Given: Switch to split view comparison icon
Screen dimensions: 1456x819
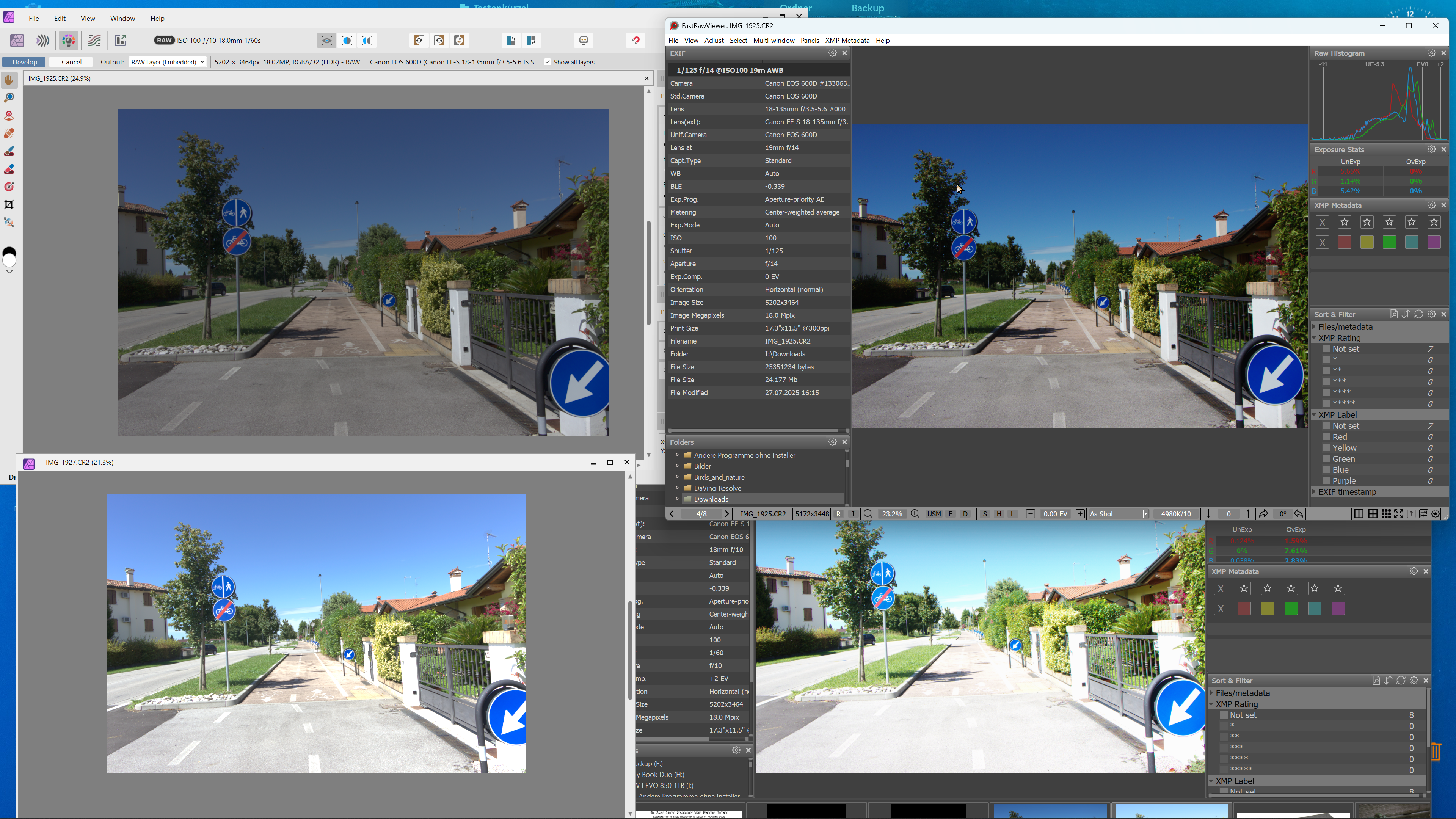Looking at the screenshot, I should pyautogui.click(x=347, y=41).
